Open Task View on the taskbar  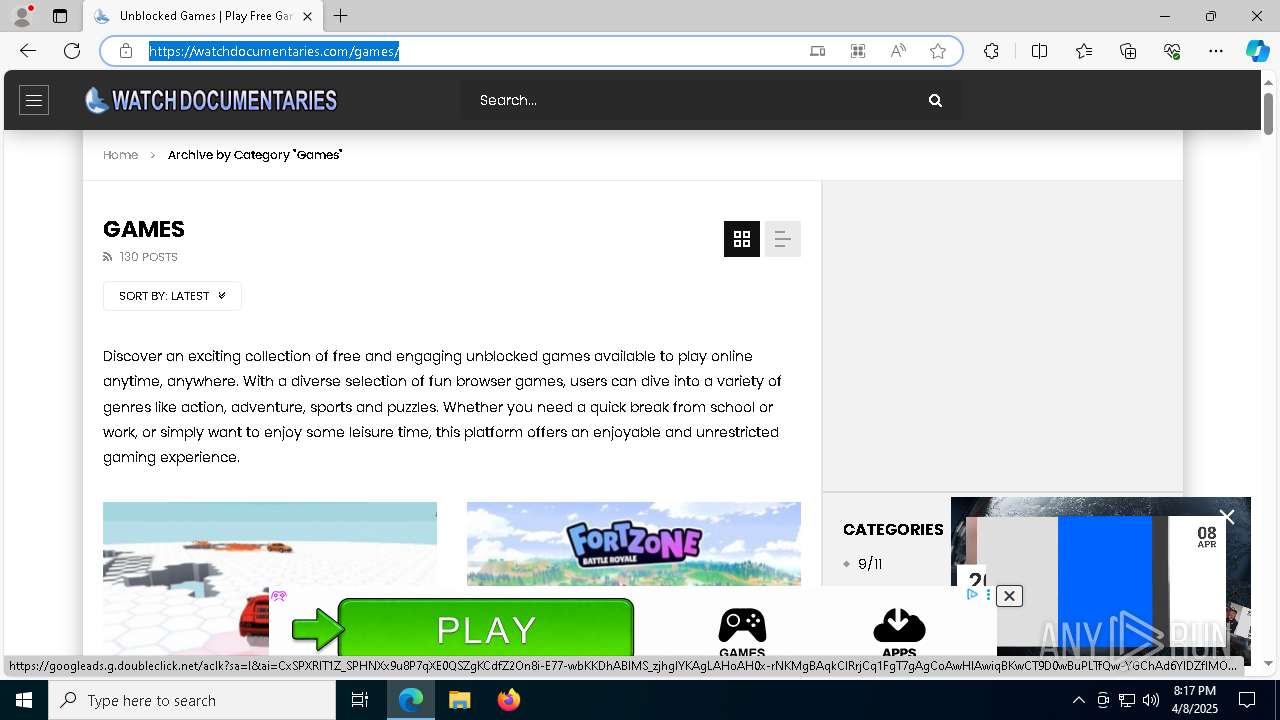[x=360, y=700]
